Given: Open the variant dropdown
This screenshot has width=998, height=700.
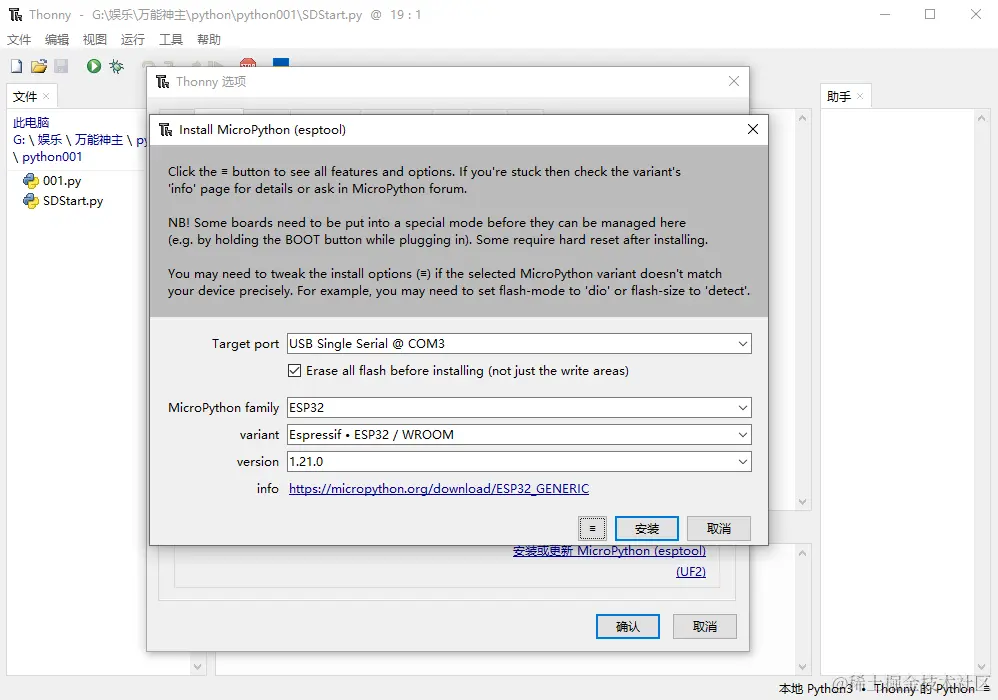Looking at the screenshot, I should click(x=742, y=435).
